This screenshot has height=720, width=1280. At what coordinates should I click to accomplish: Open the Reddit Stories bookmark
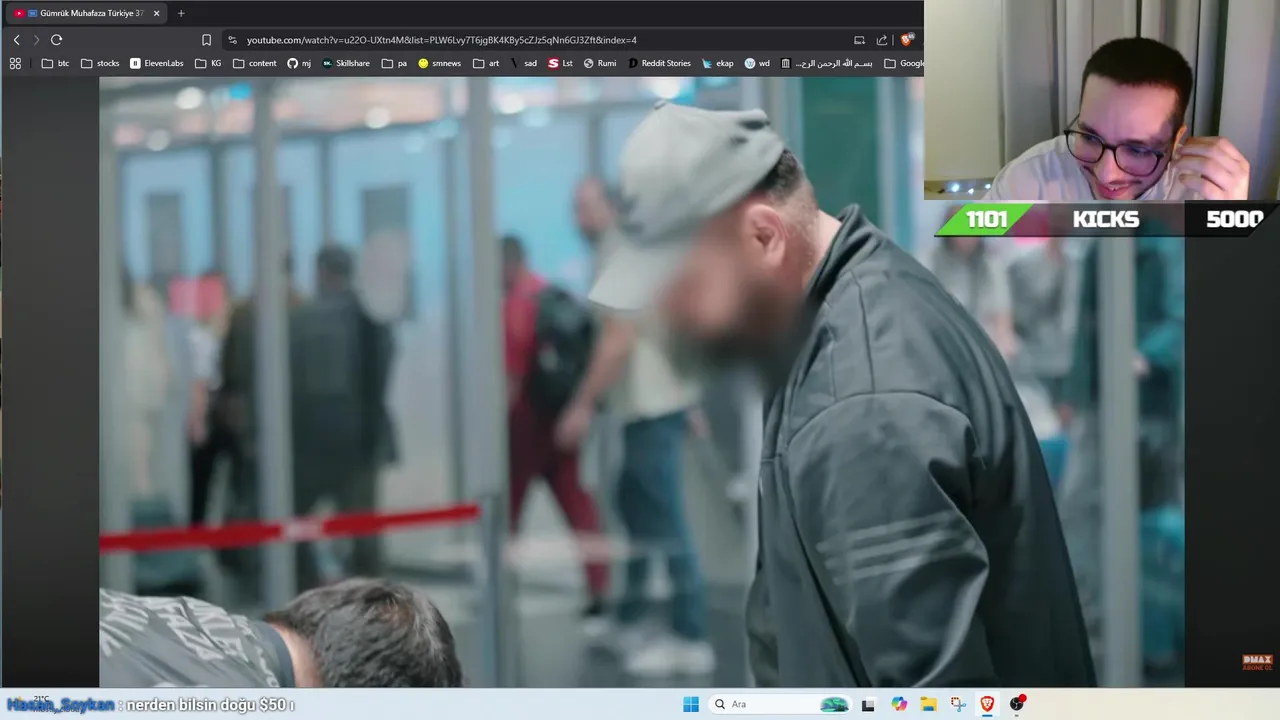point(658,63)
